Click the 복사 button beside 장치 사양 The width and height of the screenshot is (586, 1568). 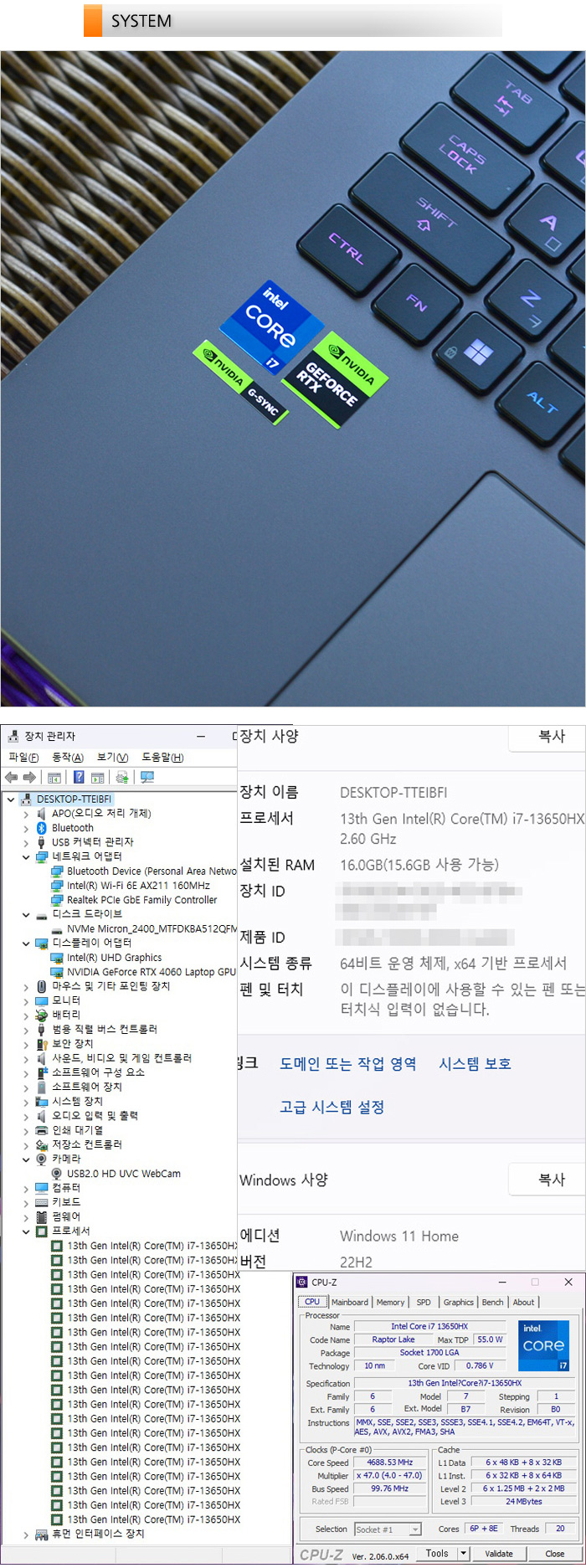551,737
